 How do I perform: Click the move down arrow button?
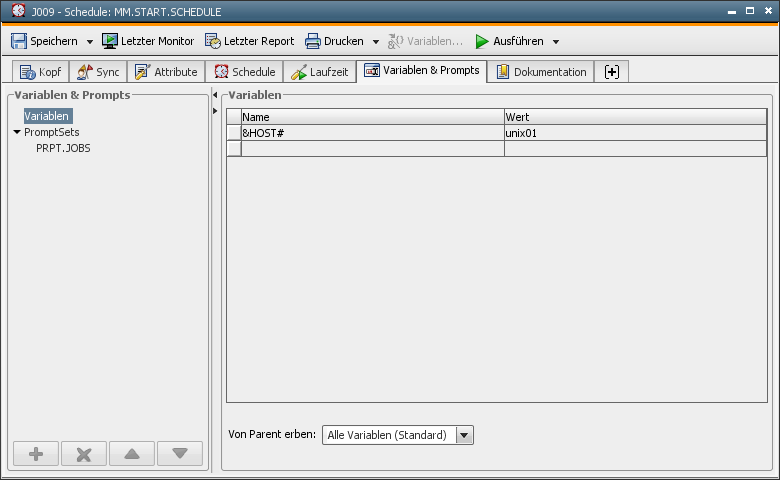point(180,454)
